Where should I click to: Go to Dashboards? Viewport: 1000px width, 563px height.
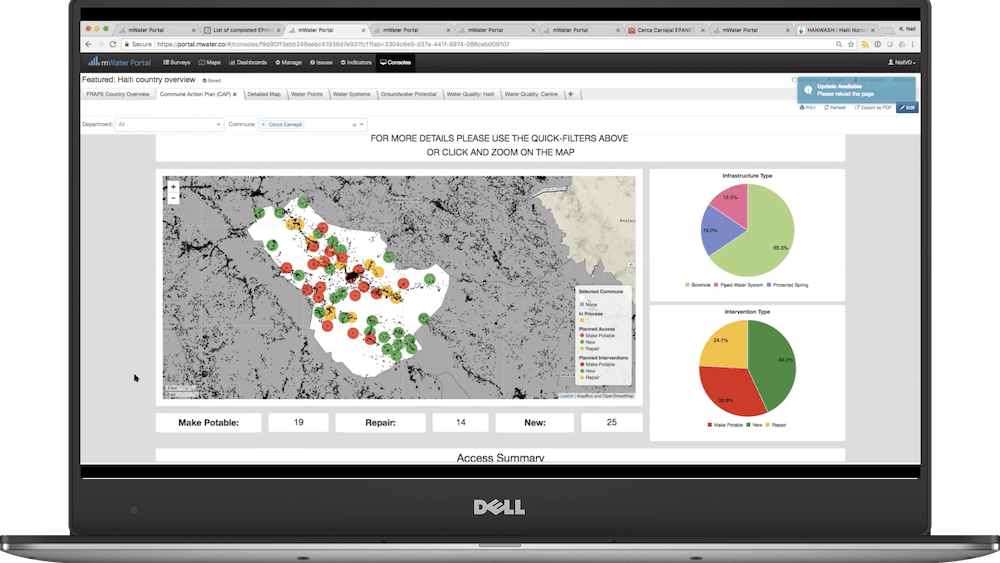[x=247, y=62]
